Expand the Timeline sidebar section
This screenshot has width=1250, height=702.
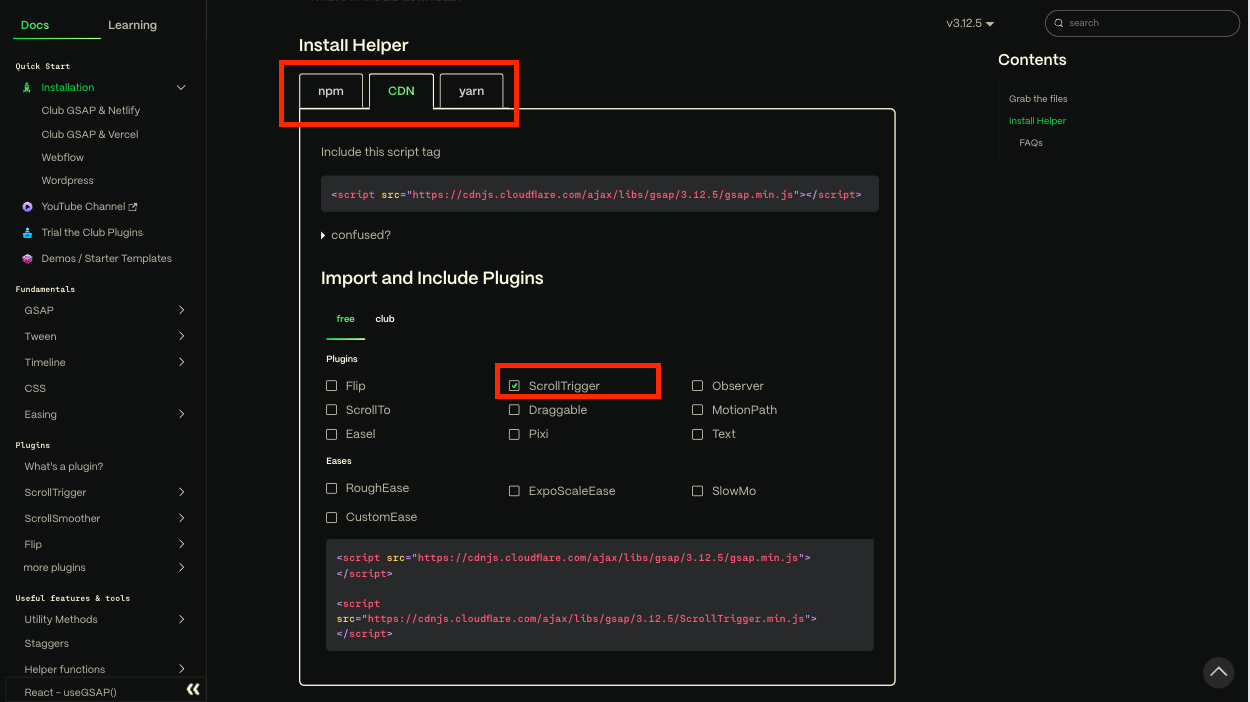181,363
